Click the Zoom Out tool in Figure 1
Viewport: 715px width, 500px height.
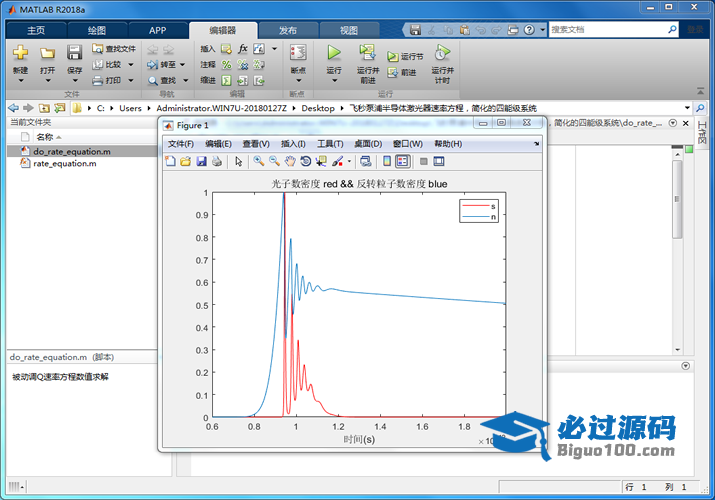coord(274,161)
